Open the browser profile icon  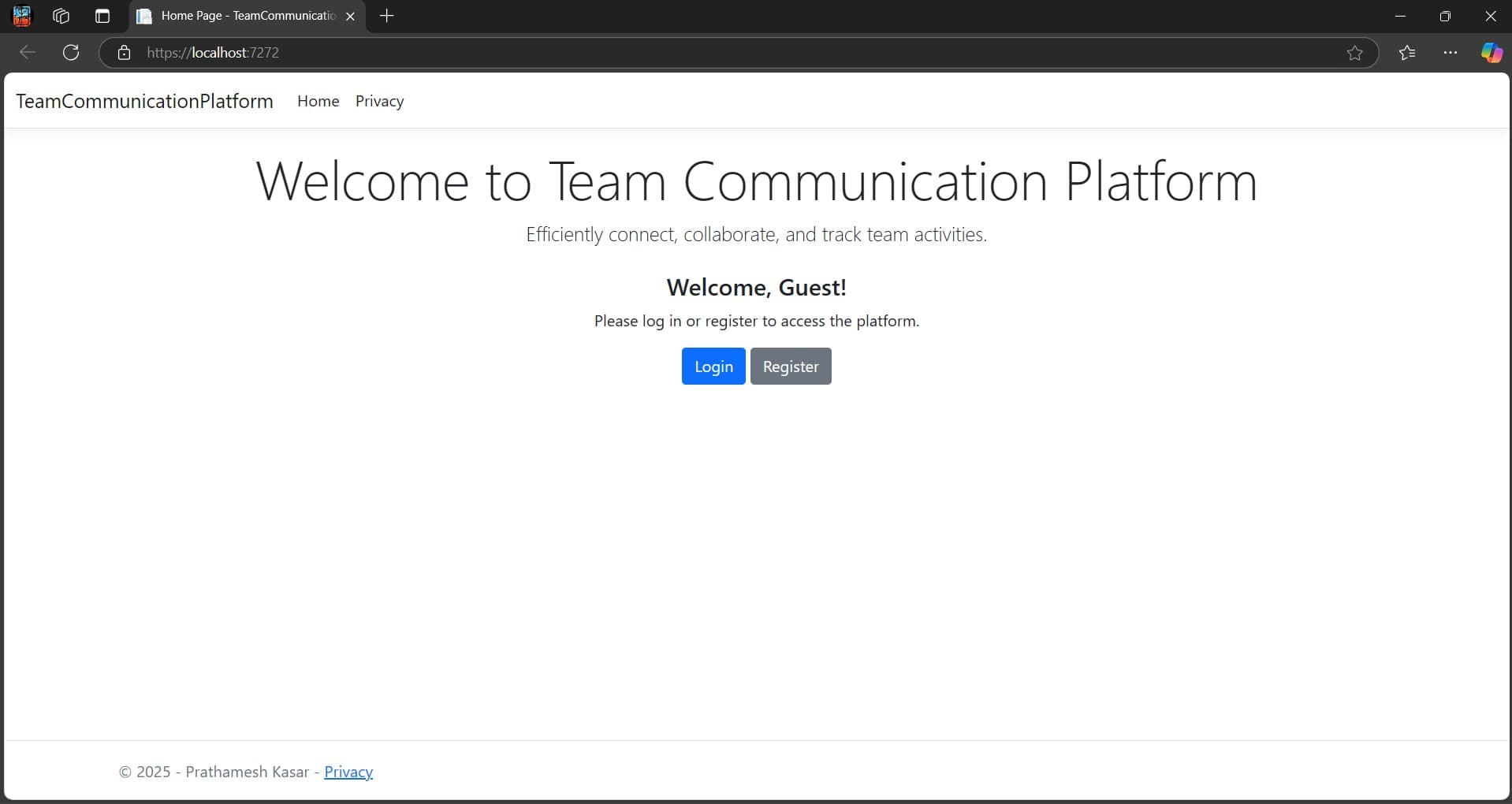coord(22,16)
